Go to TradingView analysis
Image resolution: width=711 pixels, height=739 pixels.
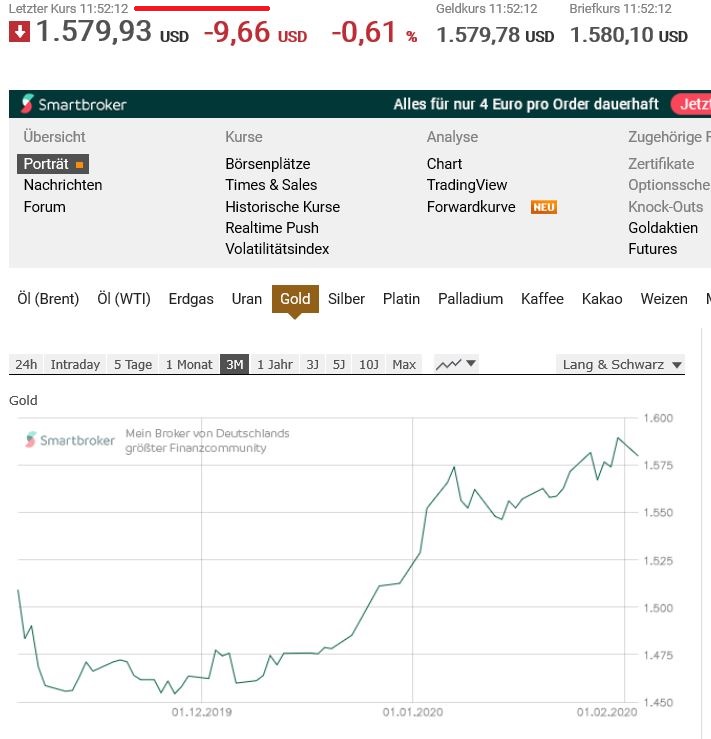pos(467,185)
